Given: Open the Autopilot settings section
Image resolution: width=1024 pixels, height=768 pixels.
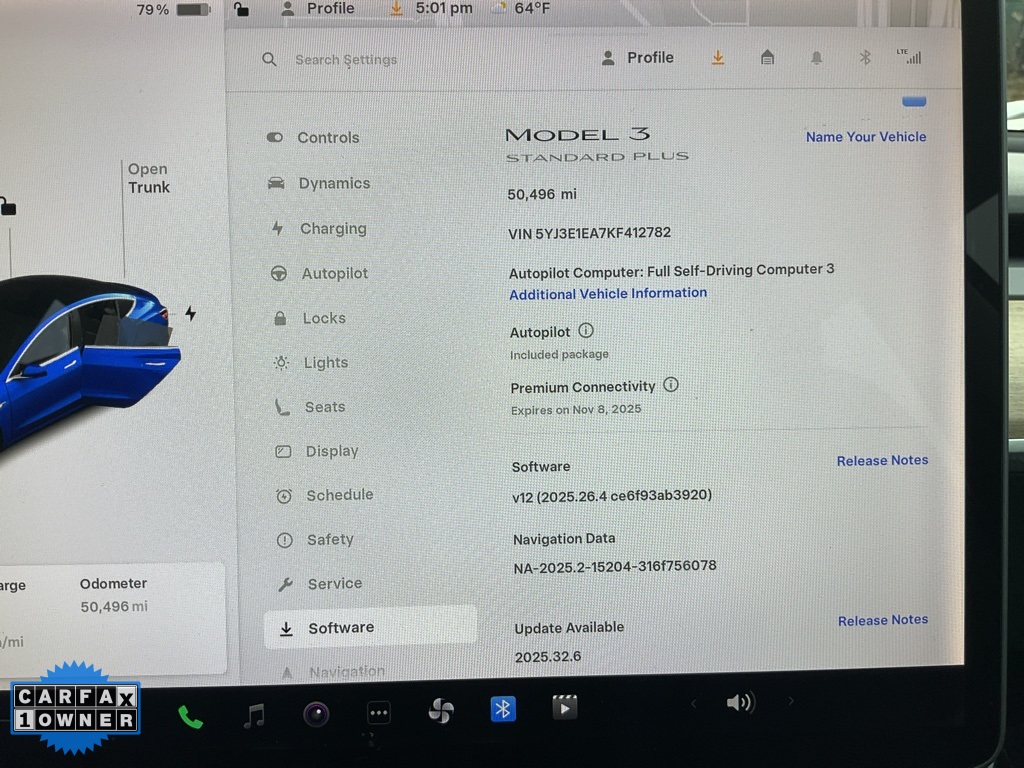Looking at the screenshot, I should (334, 274).
